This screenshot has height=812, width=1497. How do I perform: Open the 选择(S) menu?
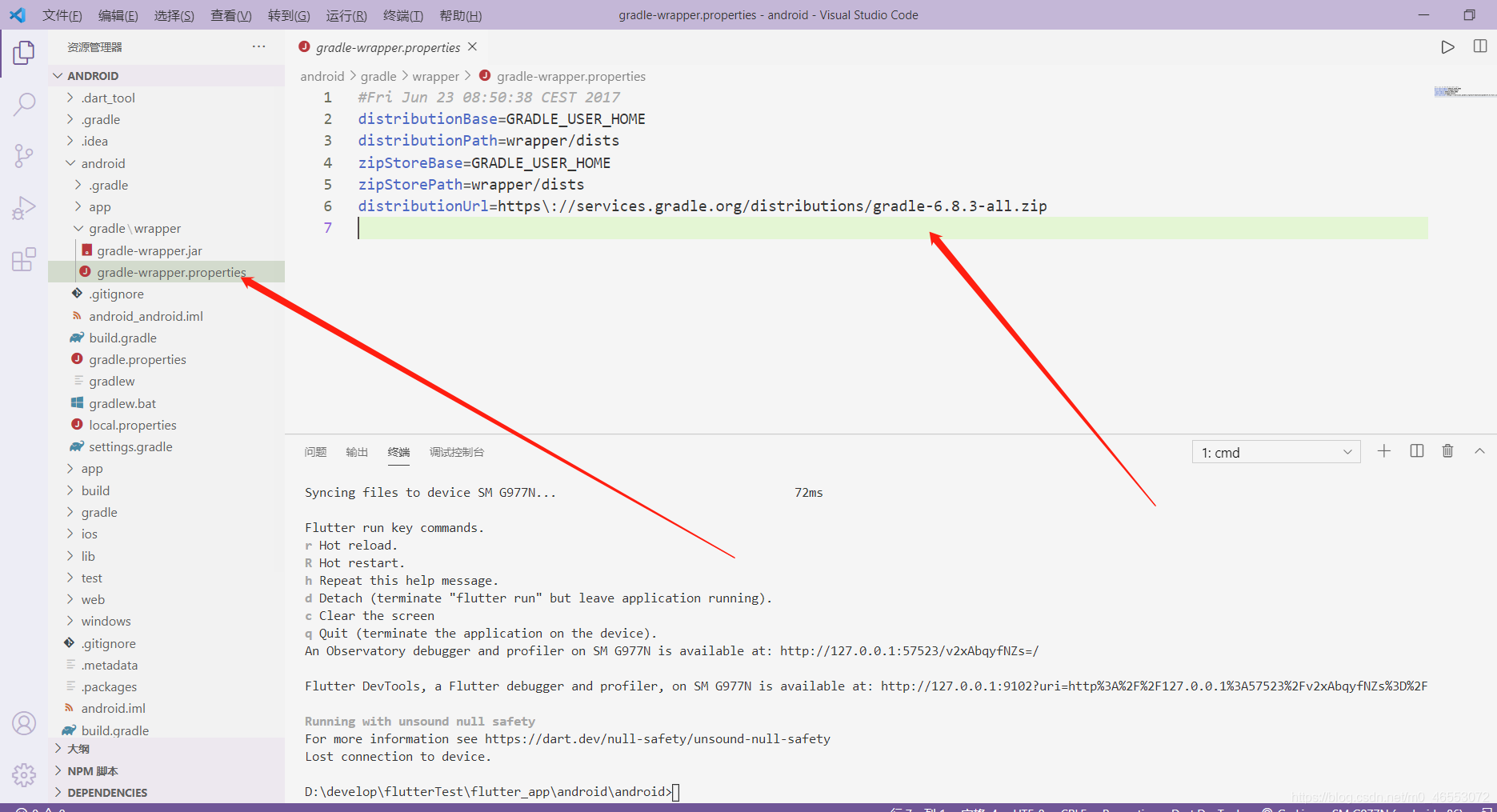pos(174,15)
